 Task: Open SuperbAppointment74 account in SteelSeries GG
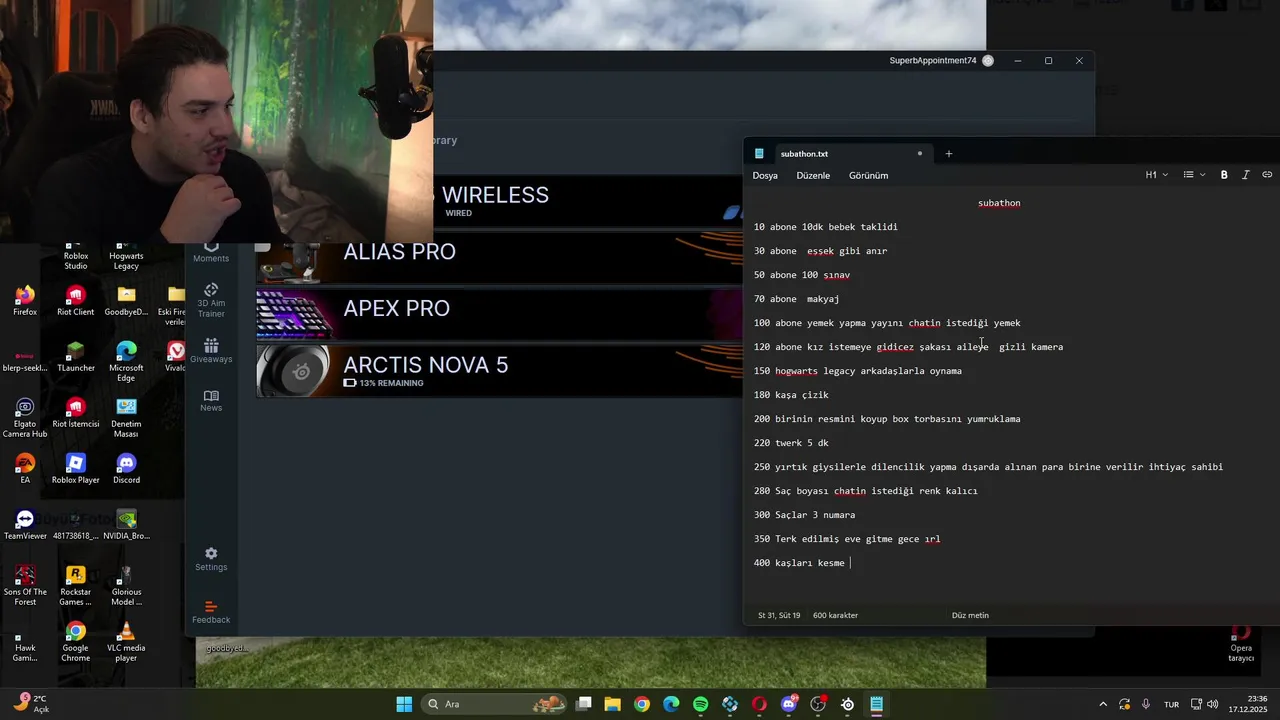coord(941,61)
